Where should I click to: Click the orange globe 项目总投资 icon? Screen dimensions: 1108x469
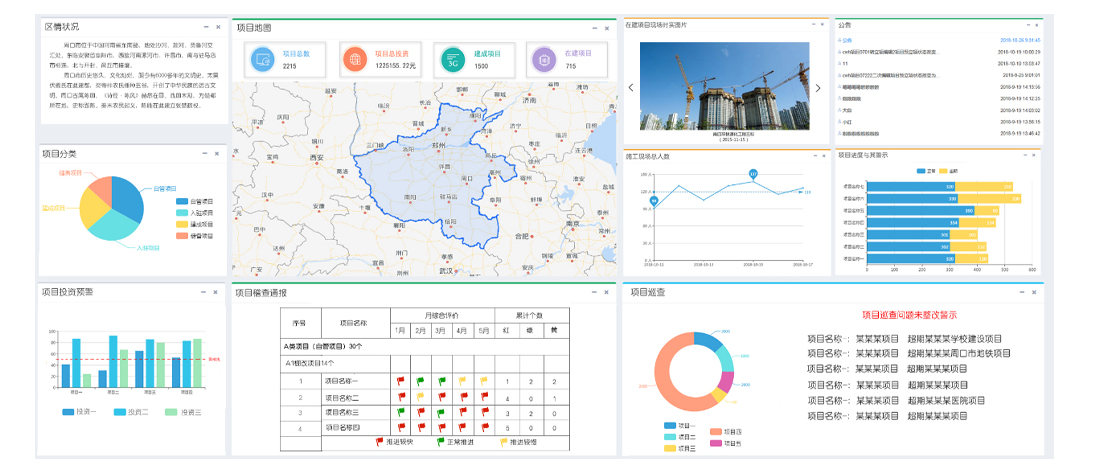click(355, 59)
